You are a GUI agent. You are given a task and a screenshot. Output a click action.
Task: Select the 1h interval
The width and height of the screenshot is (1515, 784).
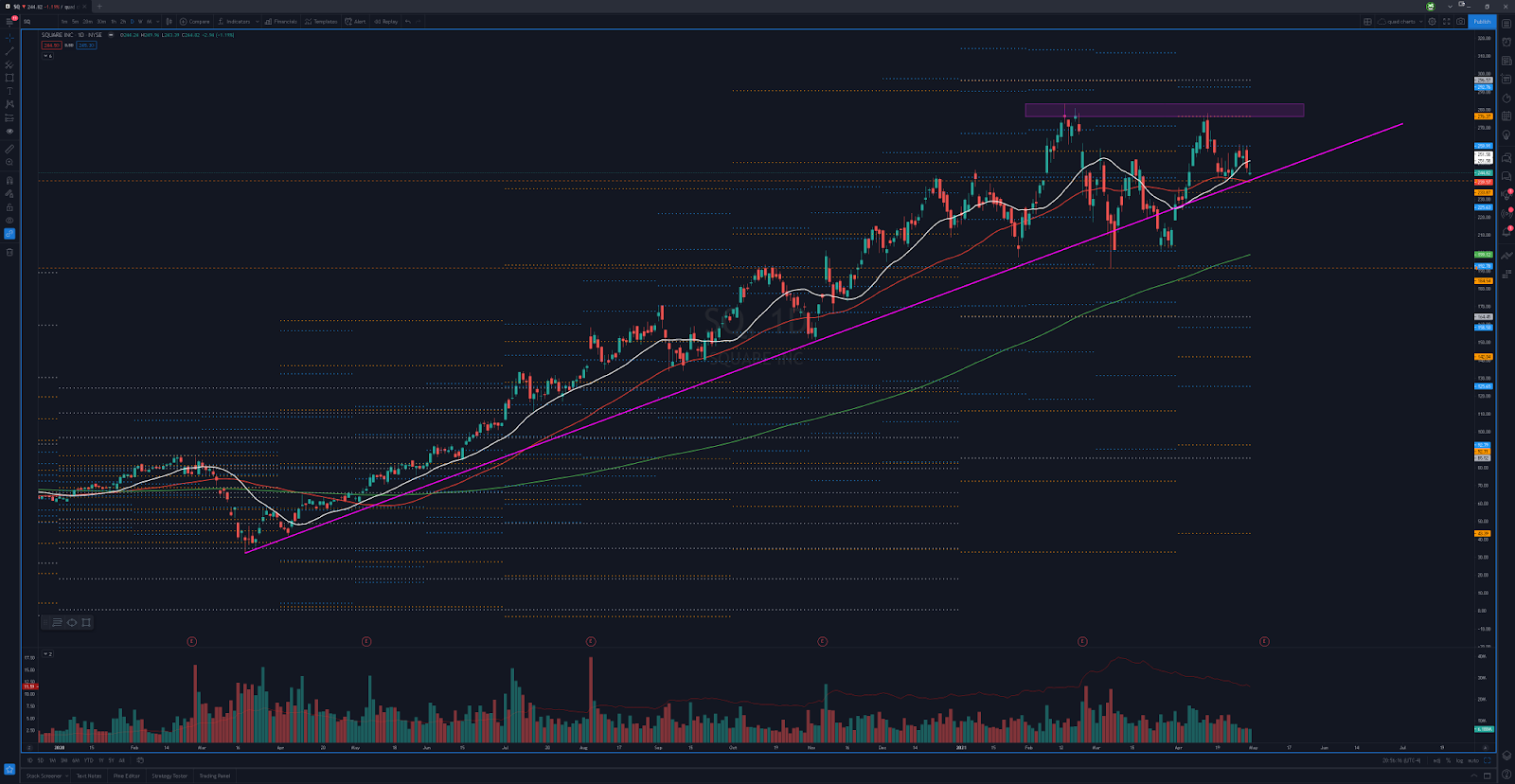114,22
